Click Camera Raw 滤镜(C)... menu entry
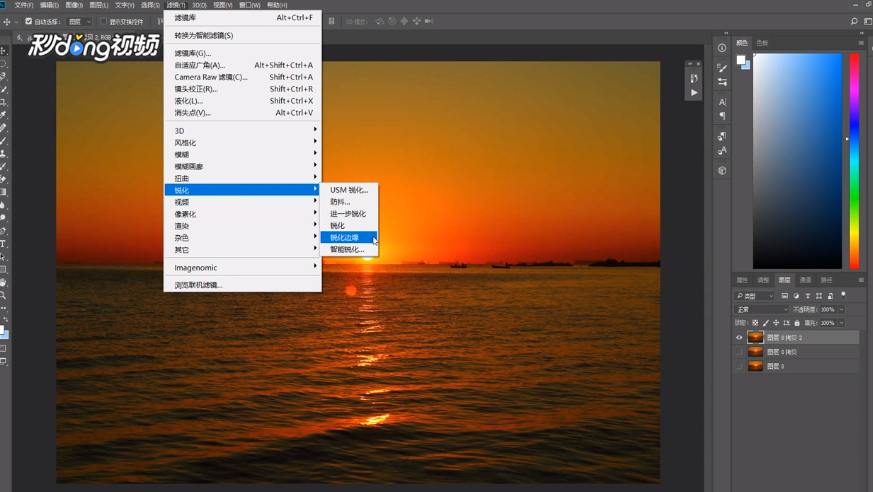 (x=243, y=77)
